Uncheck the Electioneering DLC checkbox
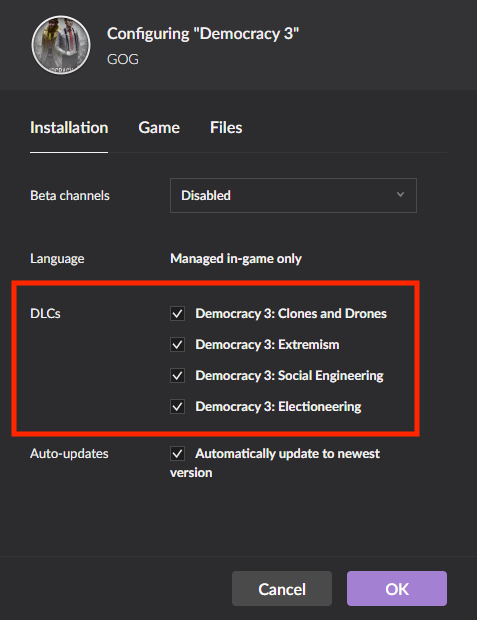Screen dimensions: 477x620 click(x=177, y=406)
